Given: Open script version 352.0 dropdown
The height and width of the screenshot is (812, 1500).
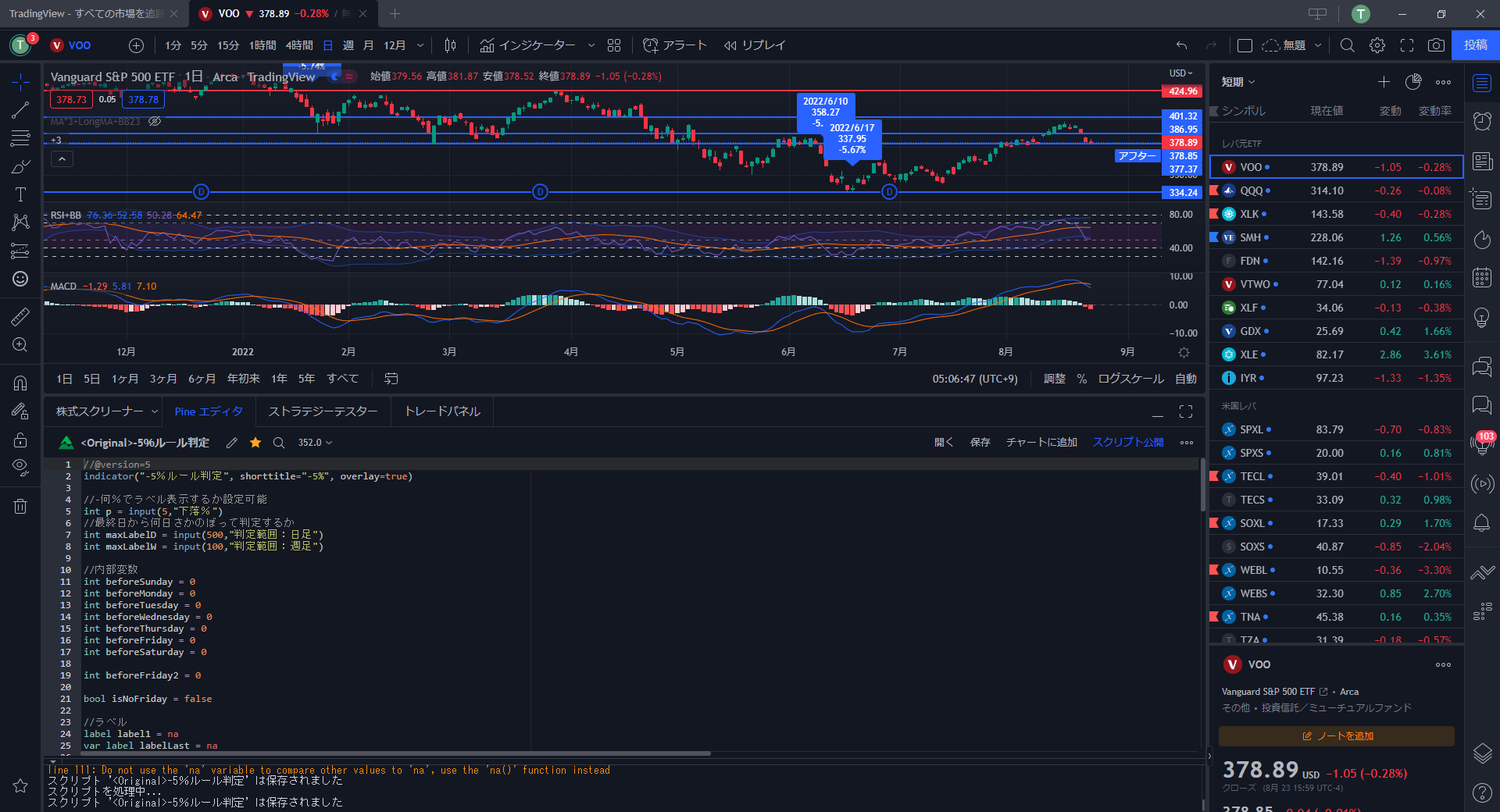Looking at the screenshot, I should (315, 443).
